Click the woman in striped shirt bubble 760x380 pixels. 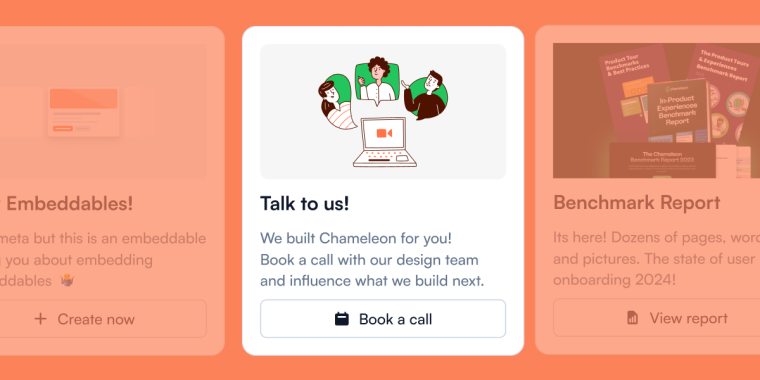336,102
